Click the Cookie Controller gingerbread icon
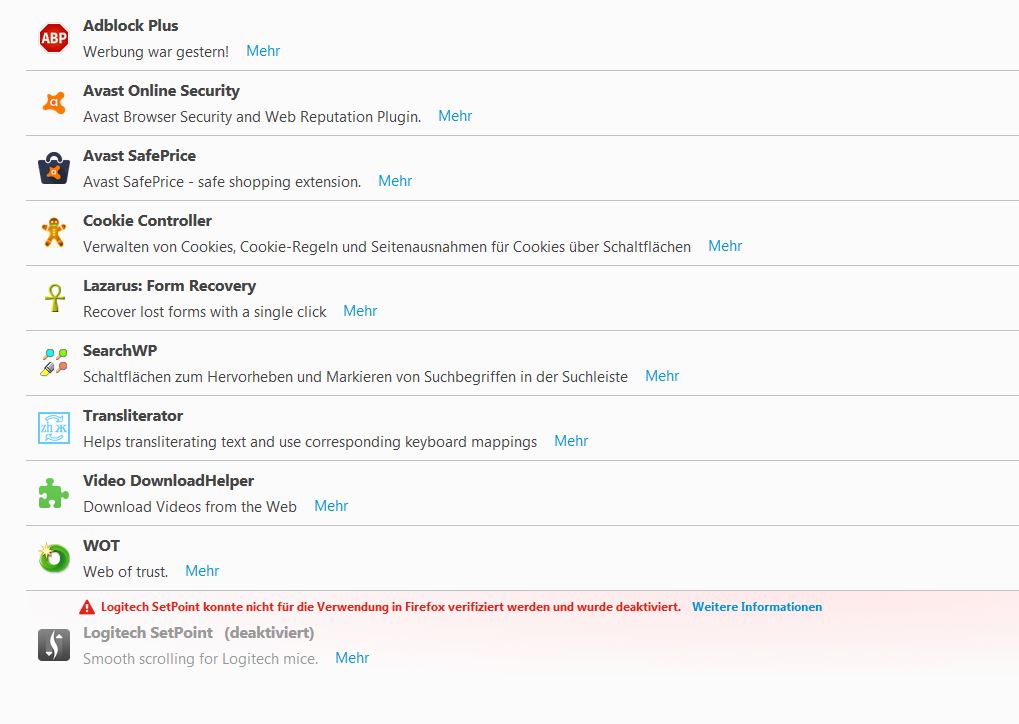The height and width of the screenshot is (724, 1019). click(54, 233)
